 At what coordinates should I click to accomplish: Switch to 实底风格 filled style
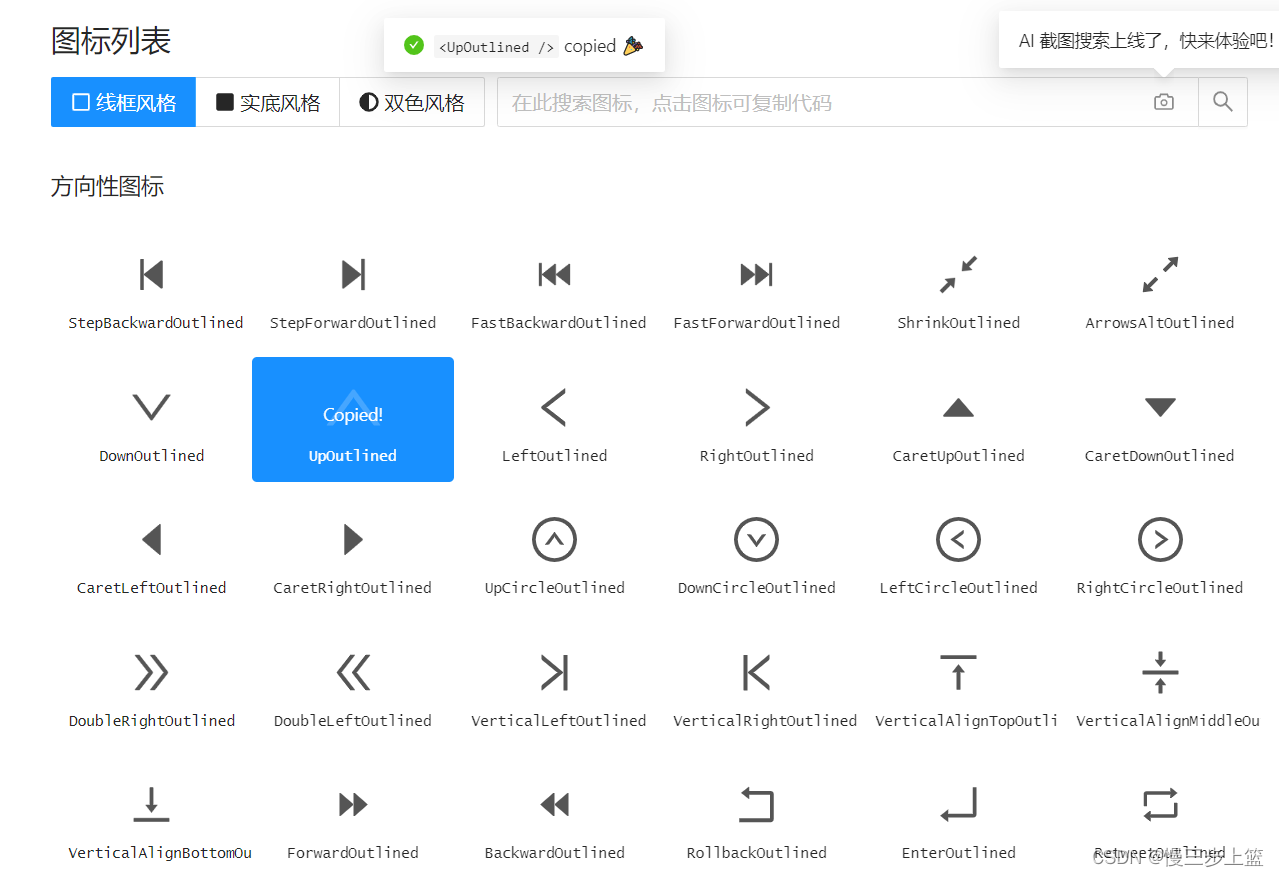tap(268, 102)
